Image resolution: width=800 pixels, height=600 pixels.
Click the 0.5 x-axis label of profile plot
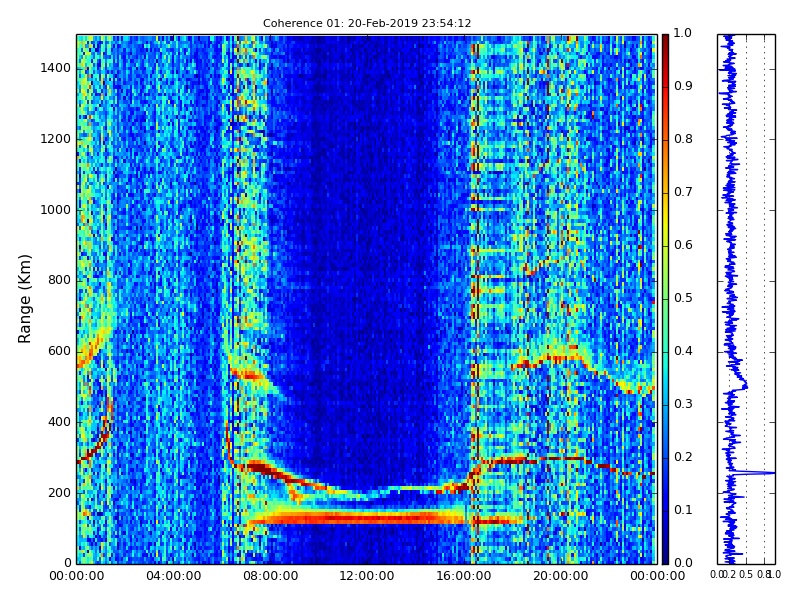[746, 575]
